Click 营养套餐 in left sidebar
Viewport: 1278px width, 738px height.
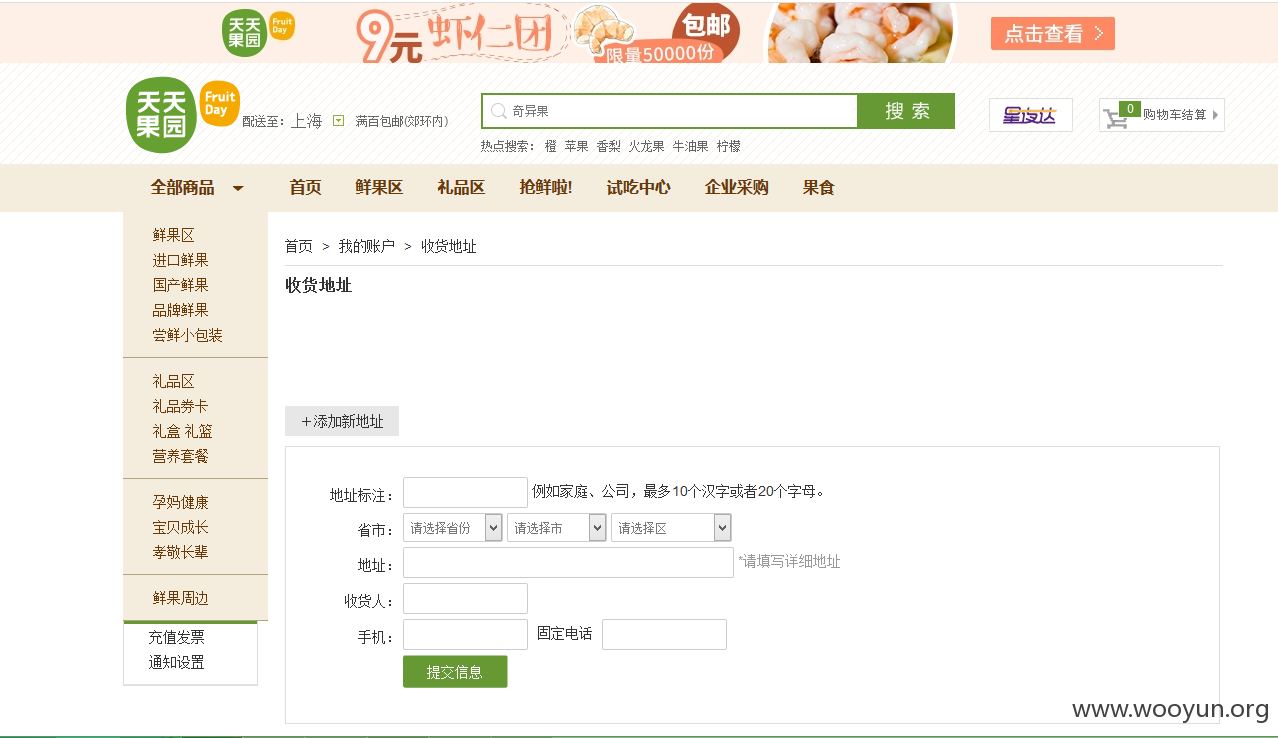[x=180, y=456]
